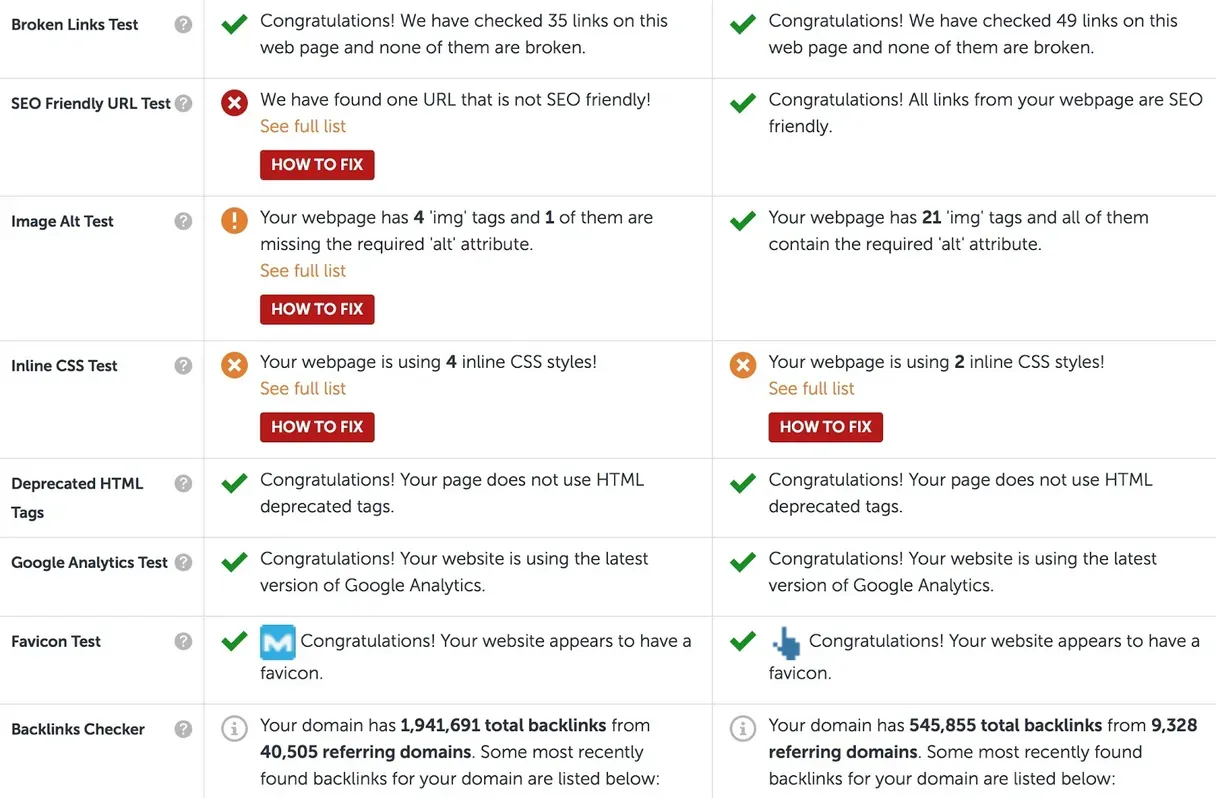Open help icon for Image Alt Test
Image resolution: width=1216 pixels, height=798 pixels.
click(183, 221)
